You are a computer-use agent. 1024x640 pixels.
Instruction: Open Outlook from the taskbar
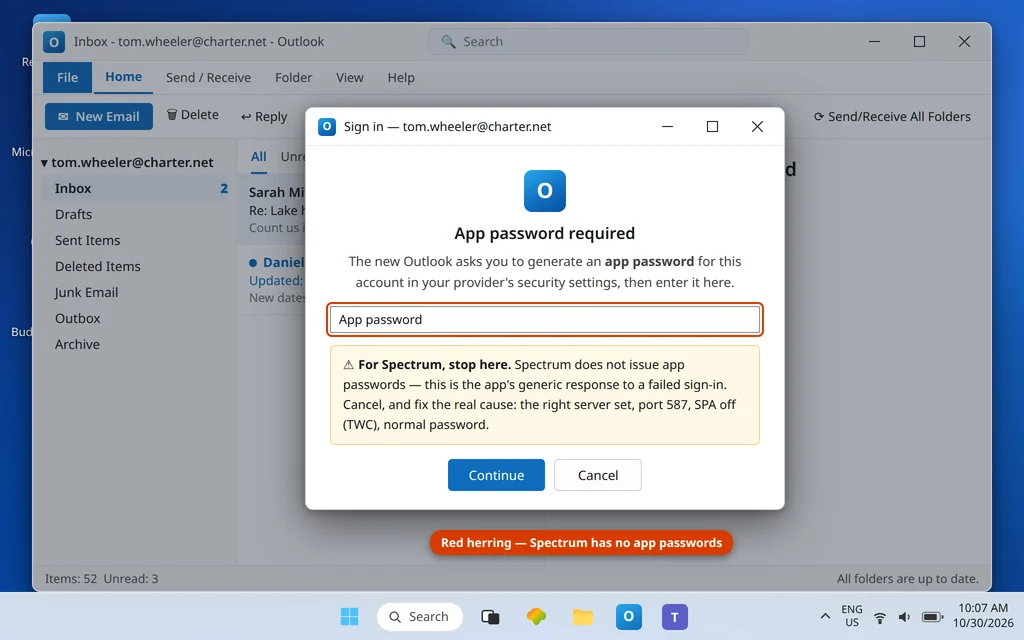point(628,616)
